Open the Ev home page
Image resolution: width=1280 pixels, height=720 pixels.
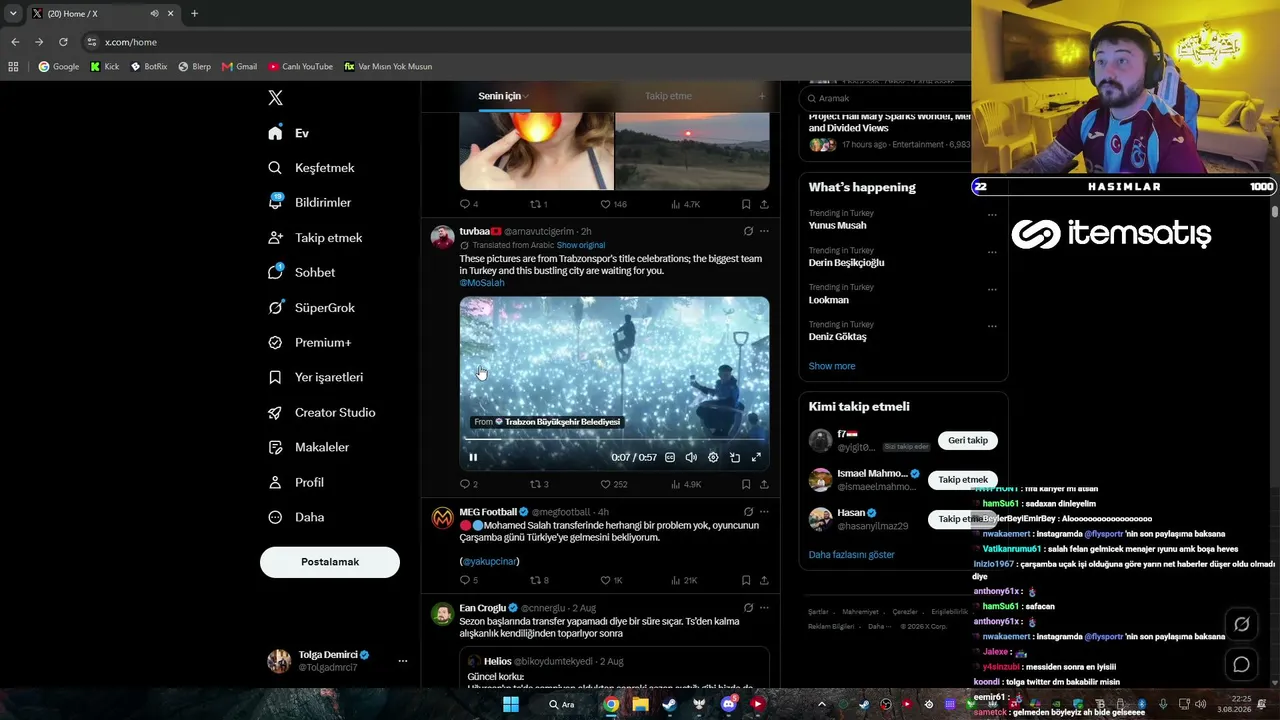point(289,133)
